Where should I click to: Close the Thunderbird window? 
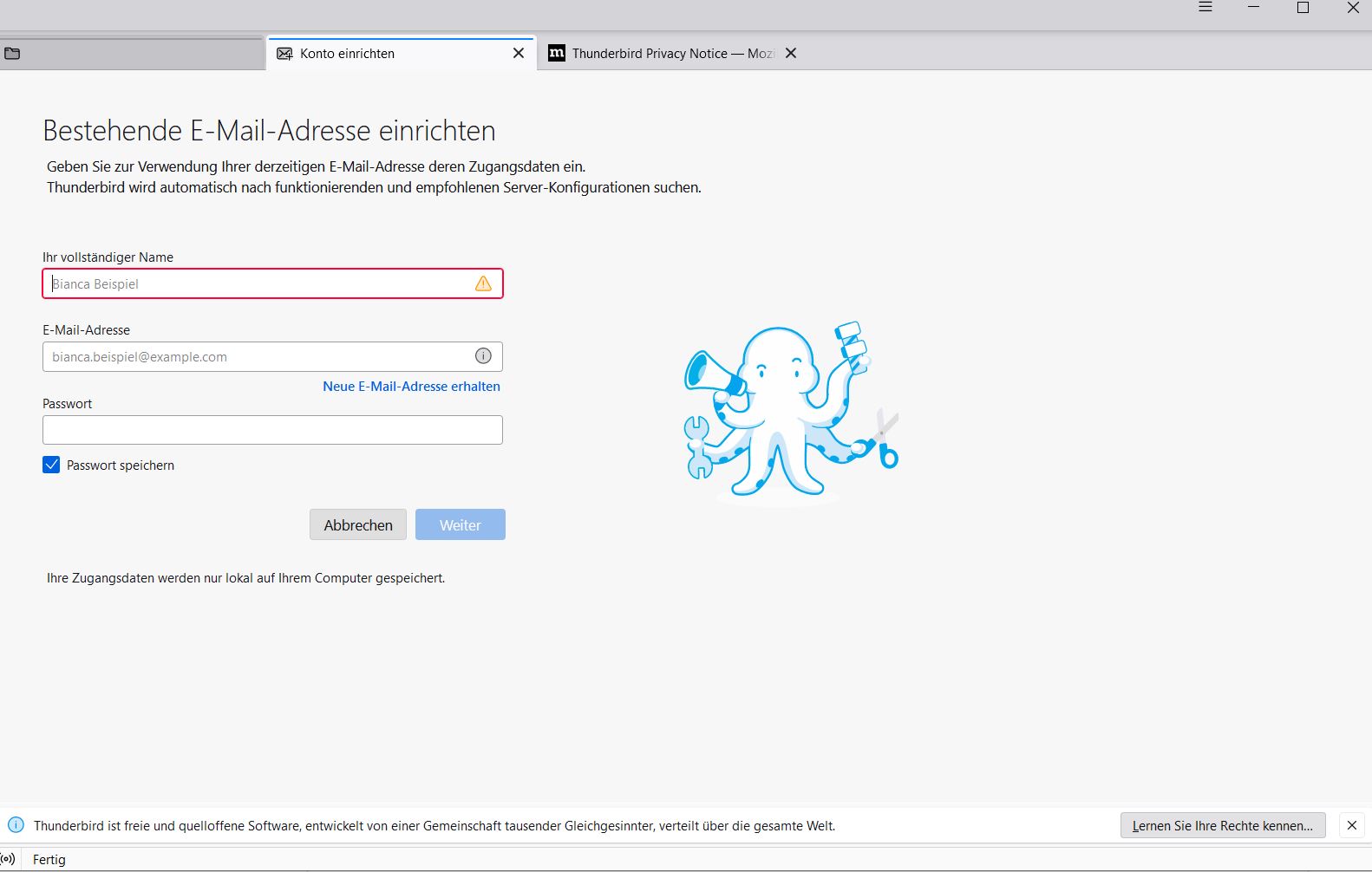1352,7
